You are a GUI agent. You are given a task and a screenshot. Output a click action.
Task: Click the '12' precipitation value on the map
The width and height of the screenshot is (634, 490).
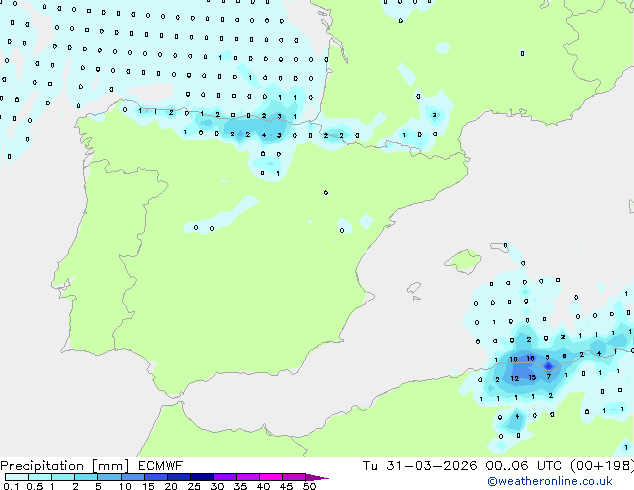(514, 378)
